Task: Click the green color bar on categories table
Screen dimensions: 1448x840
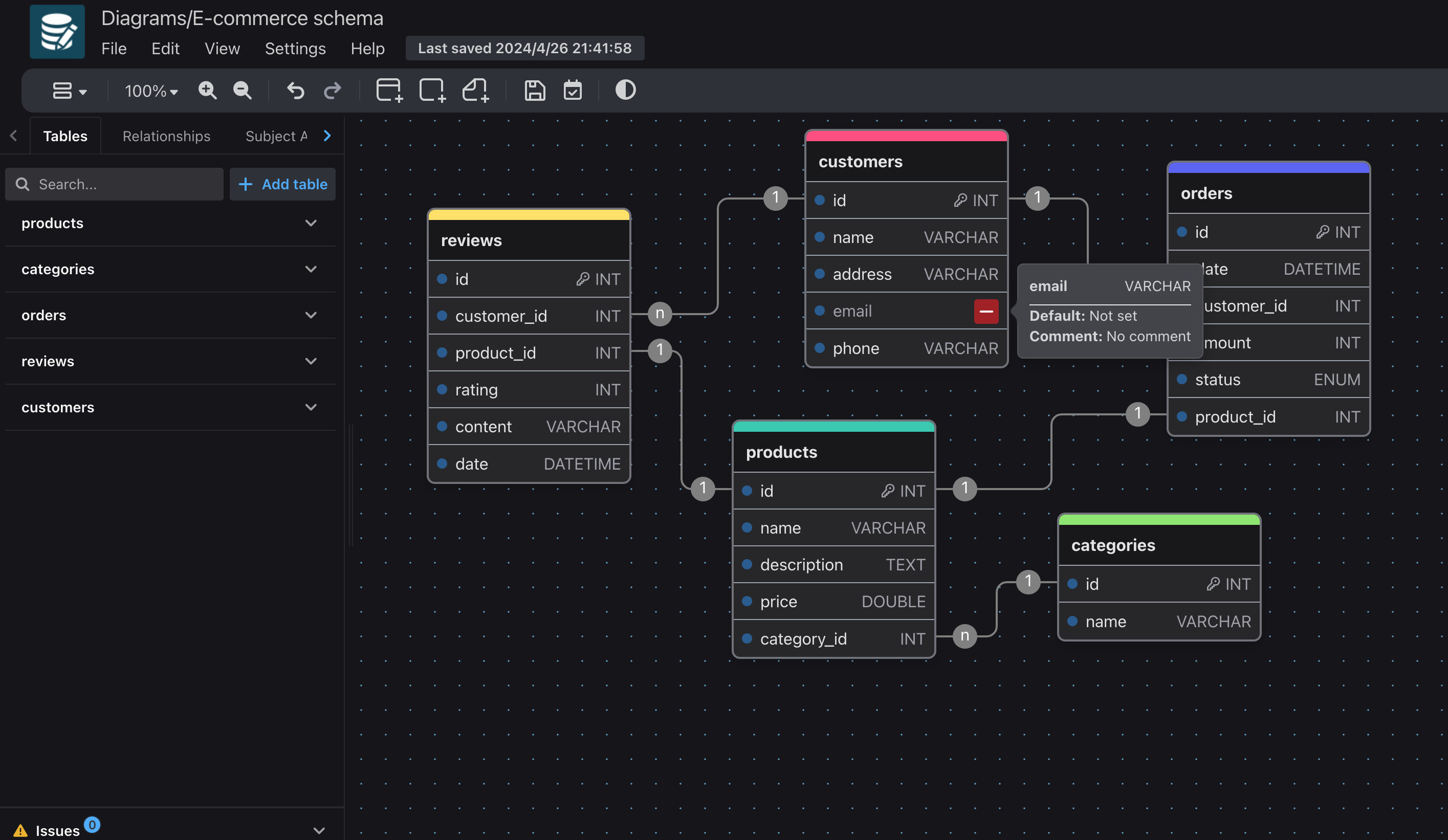Action: coord(1159,519)
